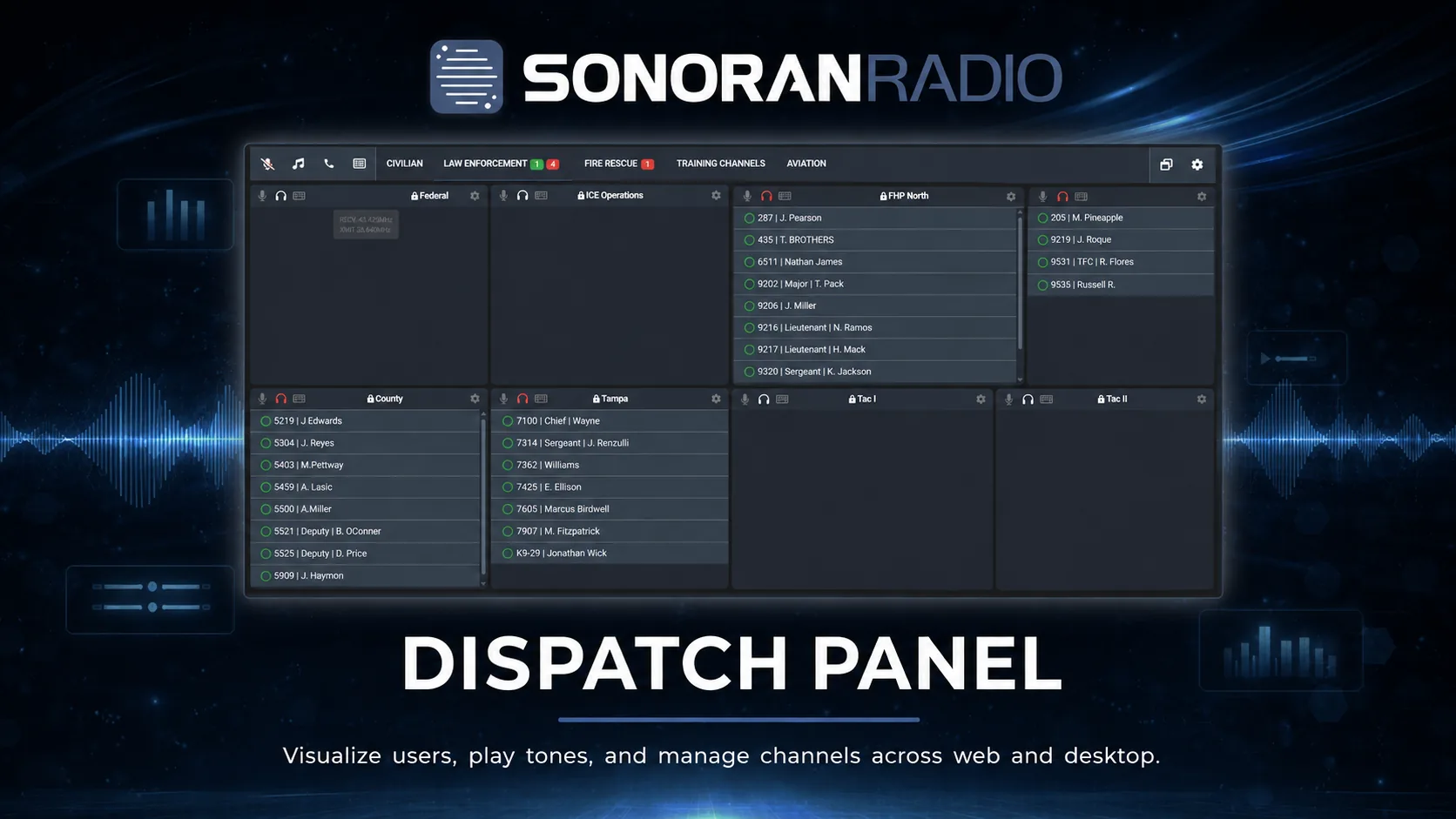Viewport: 1456px width, 819px height.
Task: Select user 5219 | J Edwards
Action: [365, 421]
